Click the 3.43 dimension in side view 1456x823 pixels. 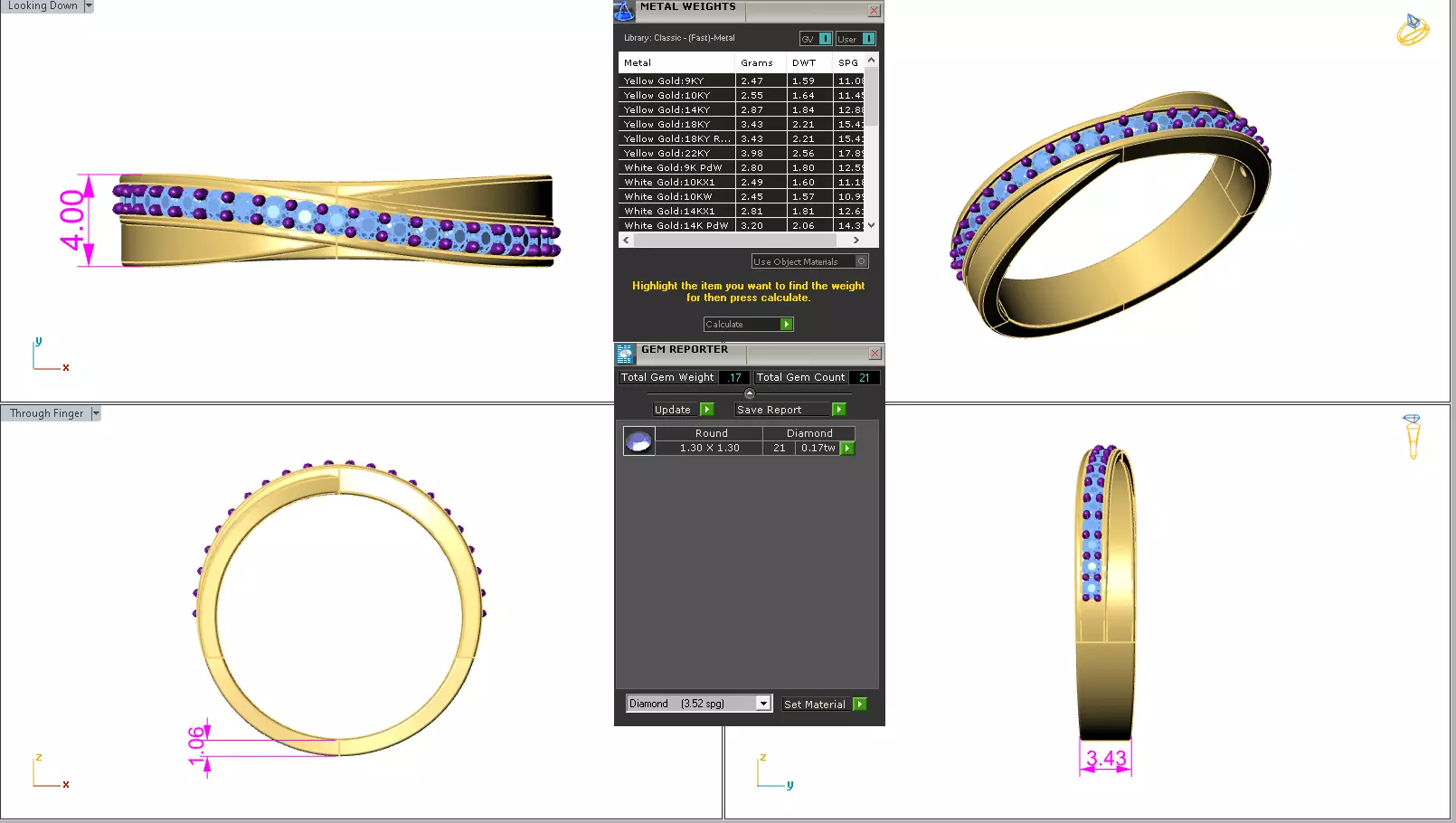click(1106, 759)
